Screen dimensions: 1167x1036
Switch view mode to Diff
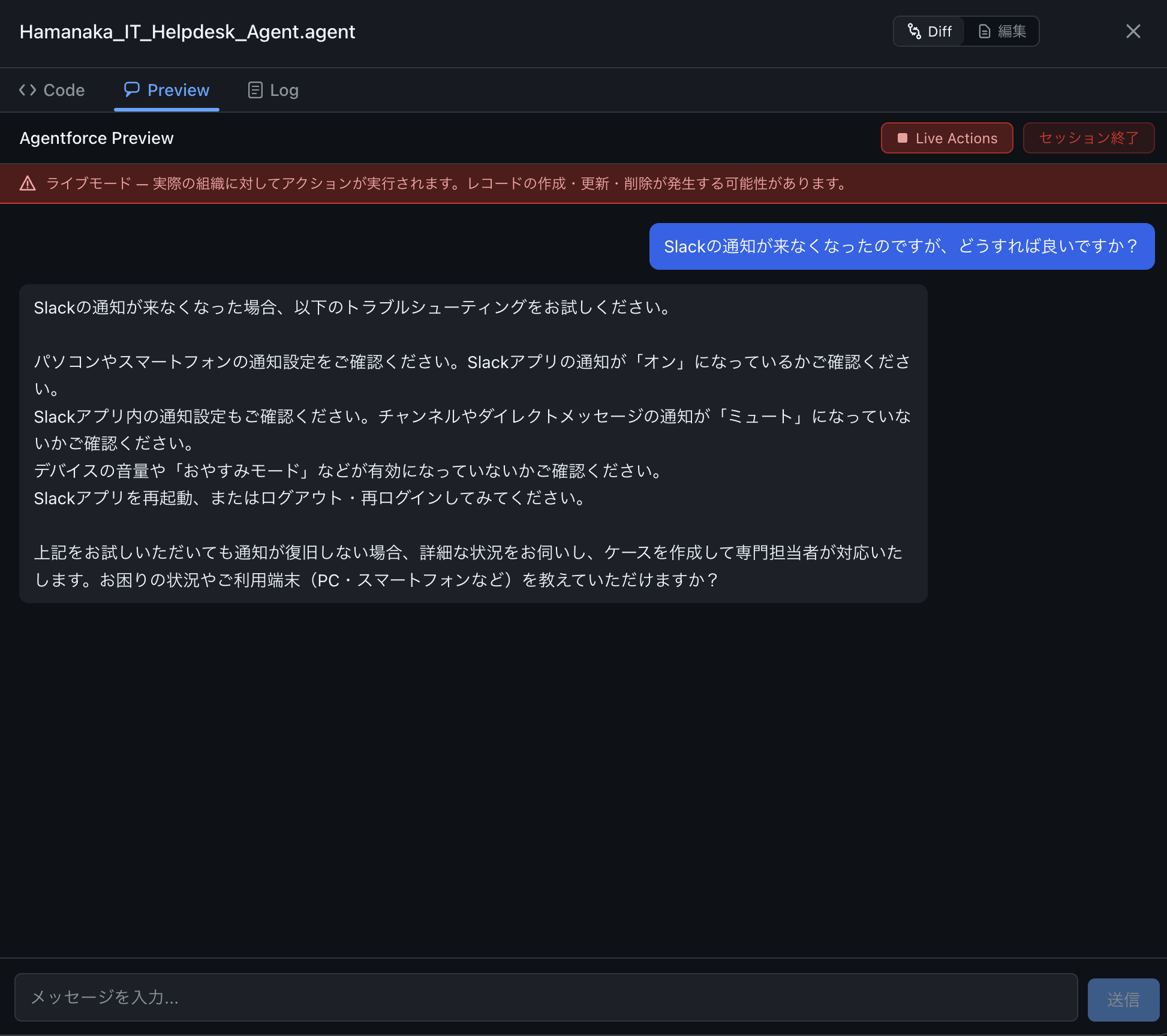(939, 31)
